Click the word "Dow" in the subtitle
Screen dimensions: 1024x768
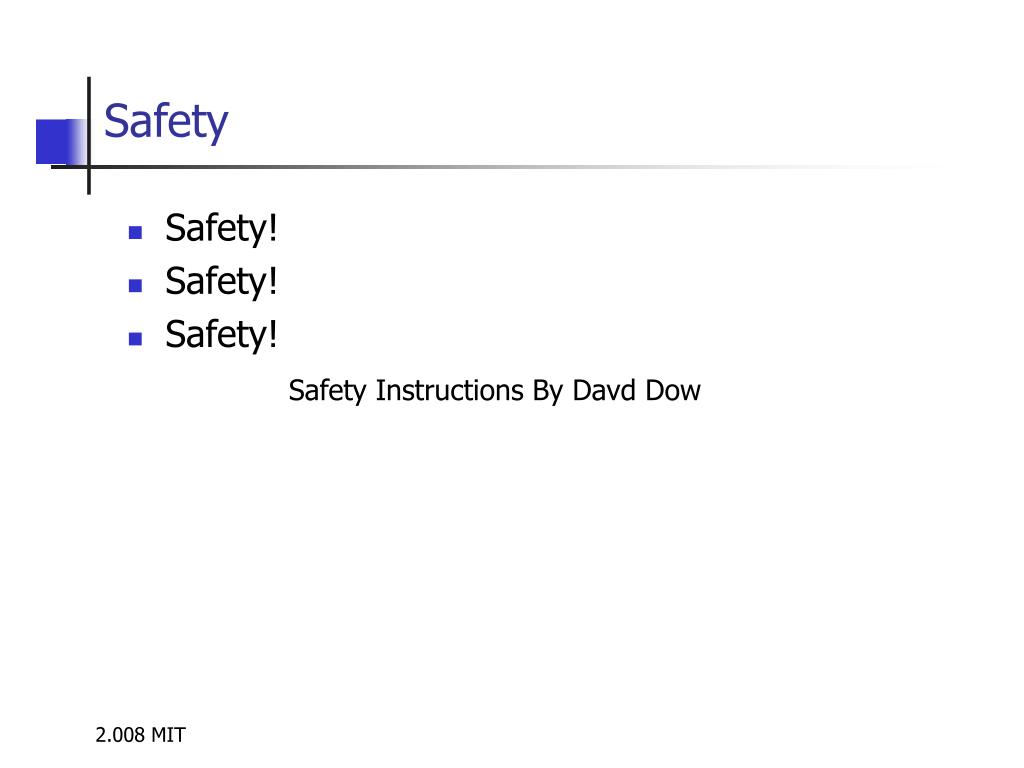click(673, 391)
